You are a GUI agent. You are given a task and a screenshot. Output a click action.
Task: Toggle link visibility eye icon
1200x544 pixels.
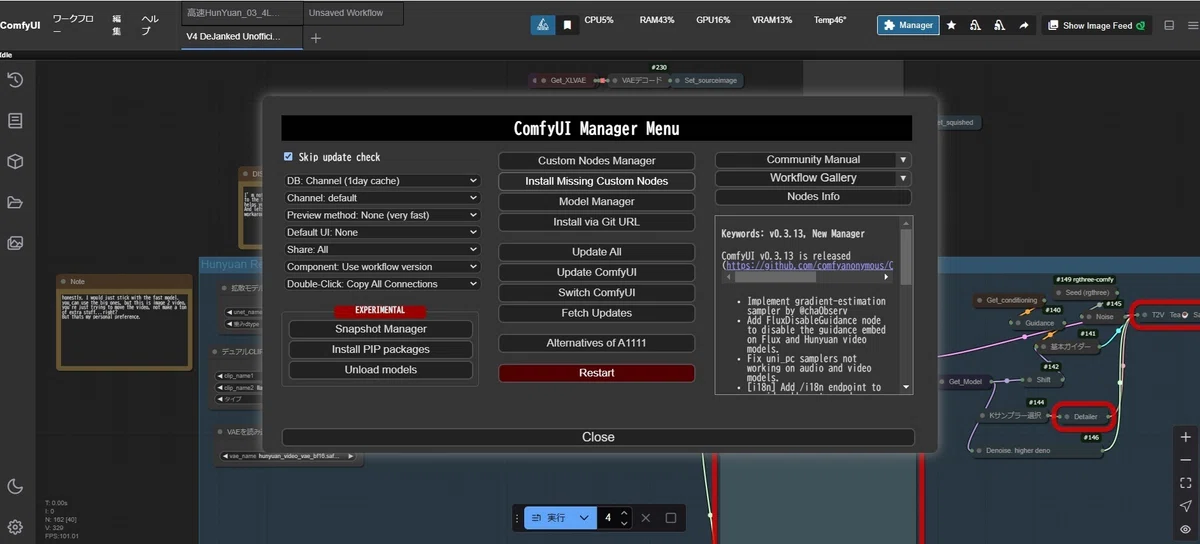[x=1185, y=529]
